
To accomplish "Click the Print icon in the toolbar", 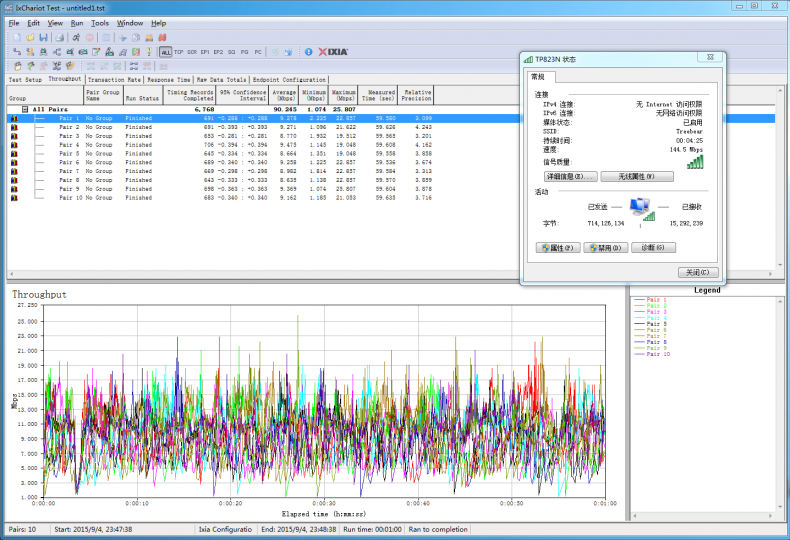I will (59, 37).
